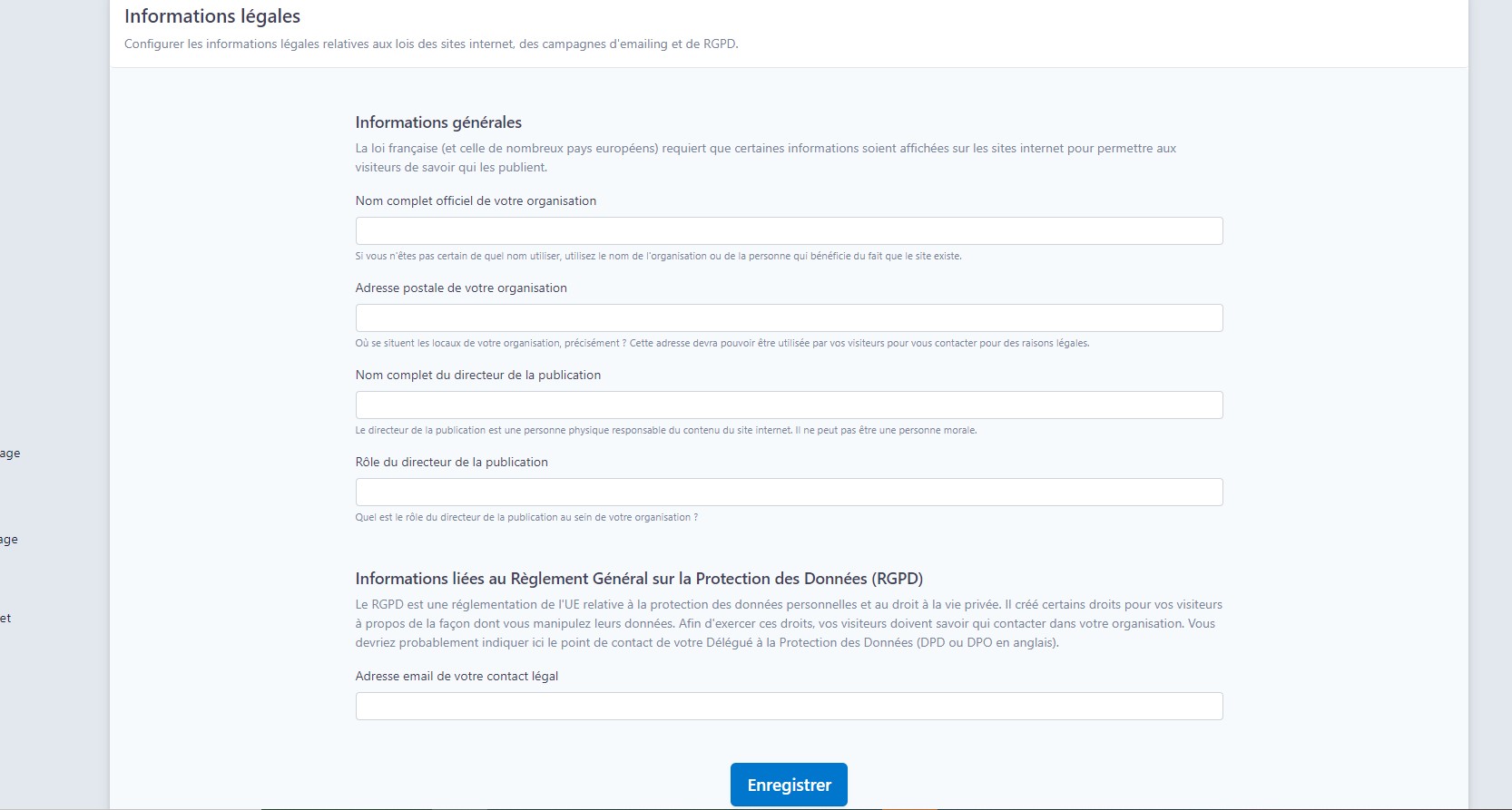Click the hint text under postal address field

coord(722,343)
